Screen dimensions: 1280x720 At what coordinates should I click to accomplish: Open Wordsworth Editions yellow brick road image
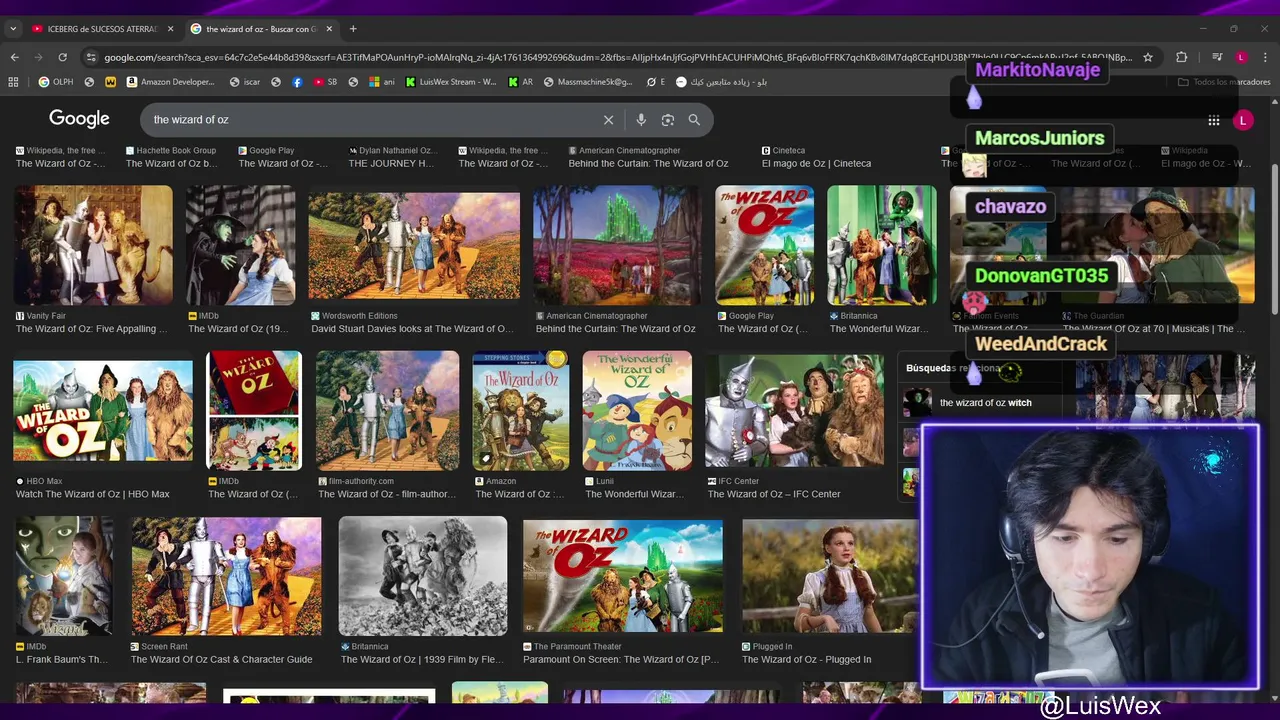click(414, 245)
